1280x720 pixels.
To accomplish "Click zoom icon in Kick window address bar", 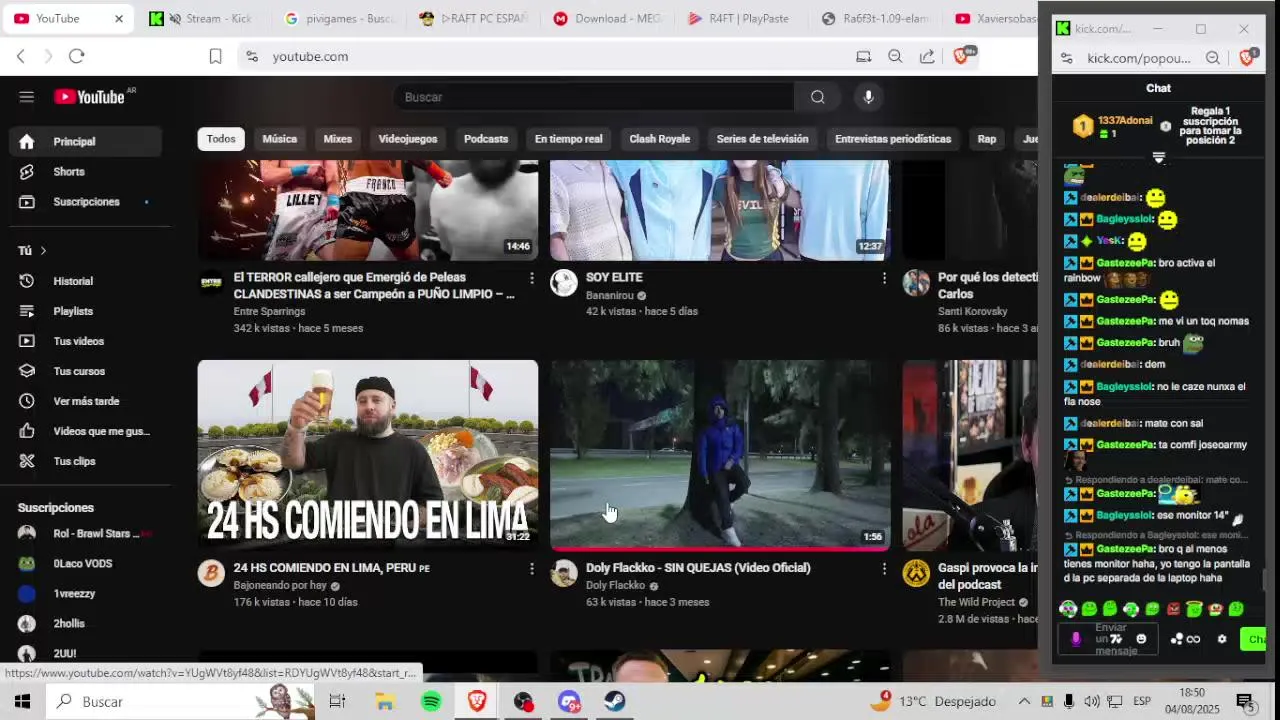I will tap(1213, 58).
